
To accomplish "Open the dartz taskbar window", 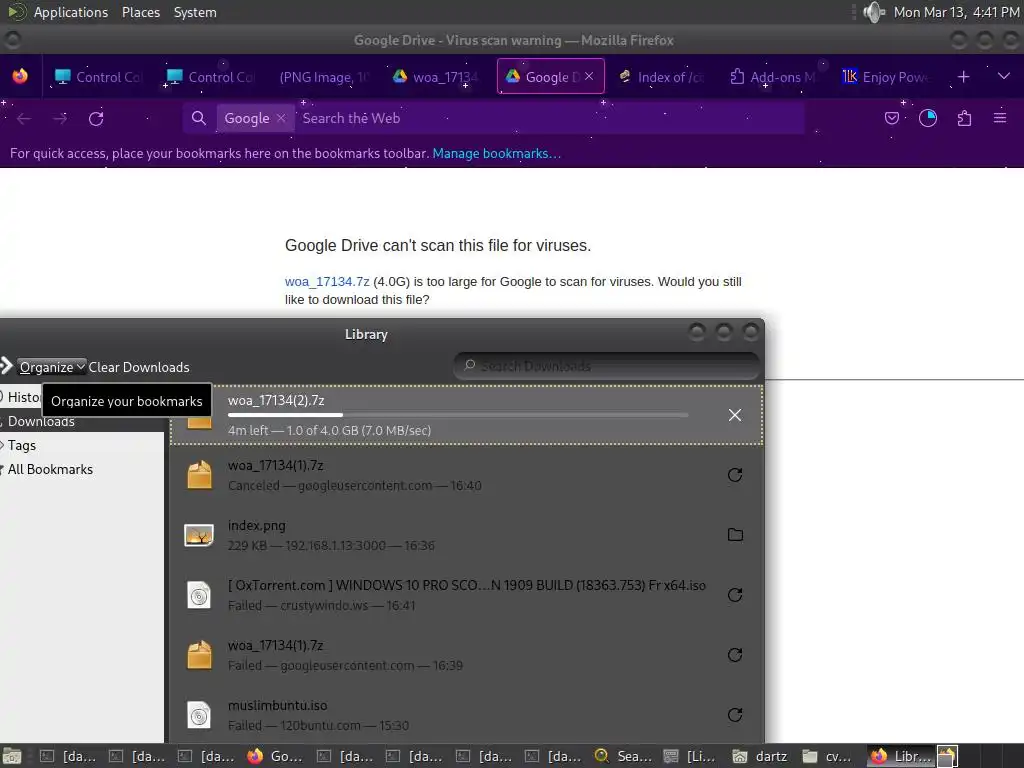I will coord(760,756).
